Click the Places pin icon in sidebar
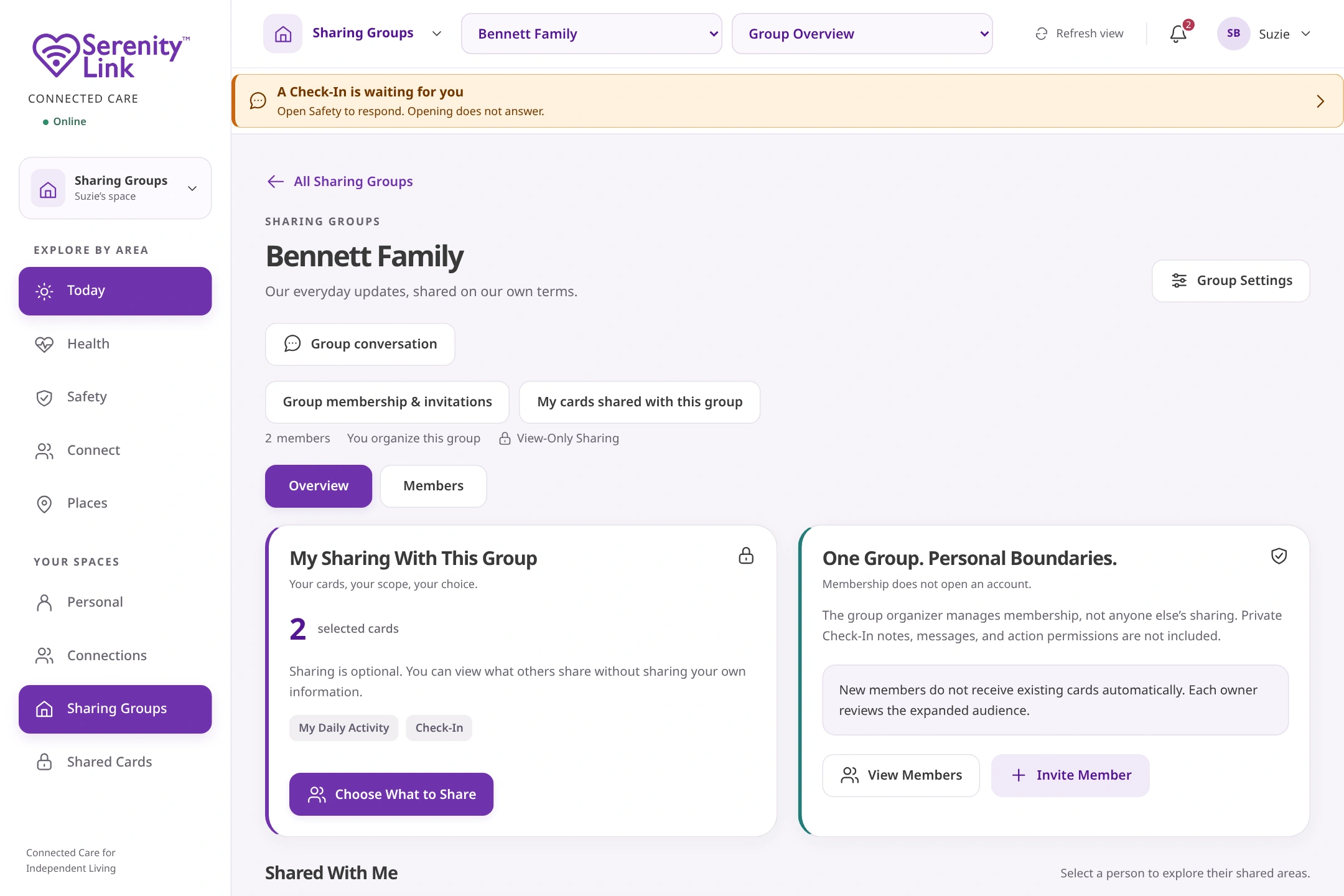The image size is (1344, 896). pyautogui.click(x=44, y=503)
